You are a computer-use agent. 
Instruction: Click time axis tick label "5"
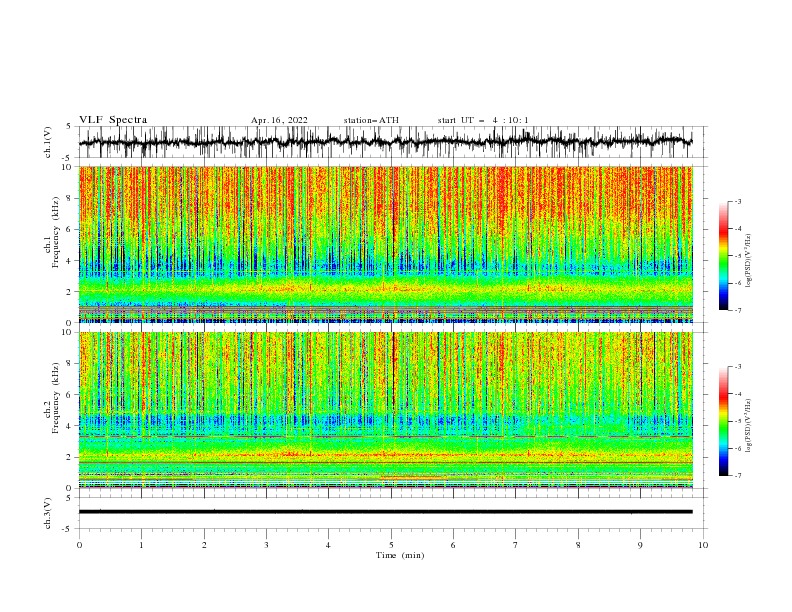[391, 545]
